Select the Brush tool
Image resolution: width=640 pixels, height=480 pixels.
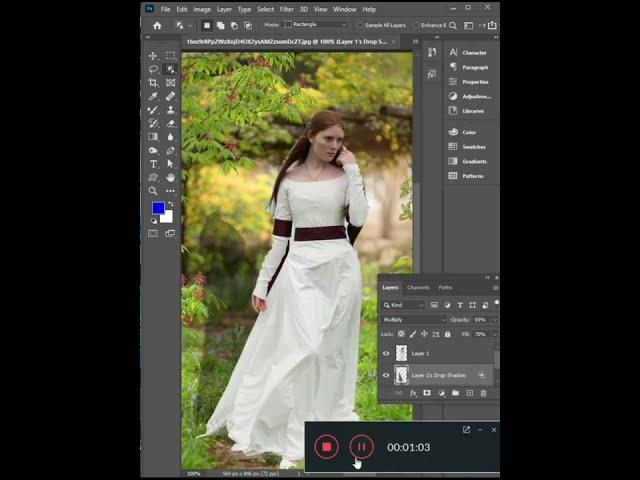[x=153, y=110]
